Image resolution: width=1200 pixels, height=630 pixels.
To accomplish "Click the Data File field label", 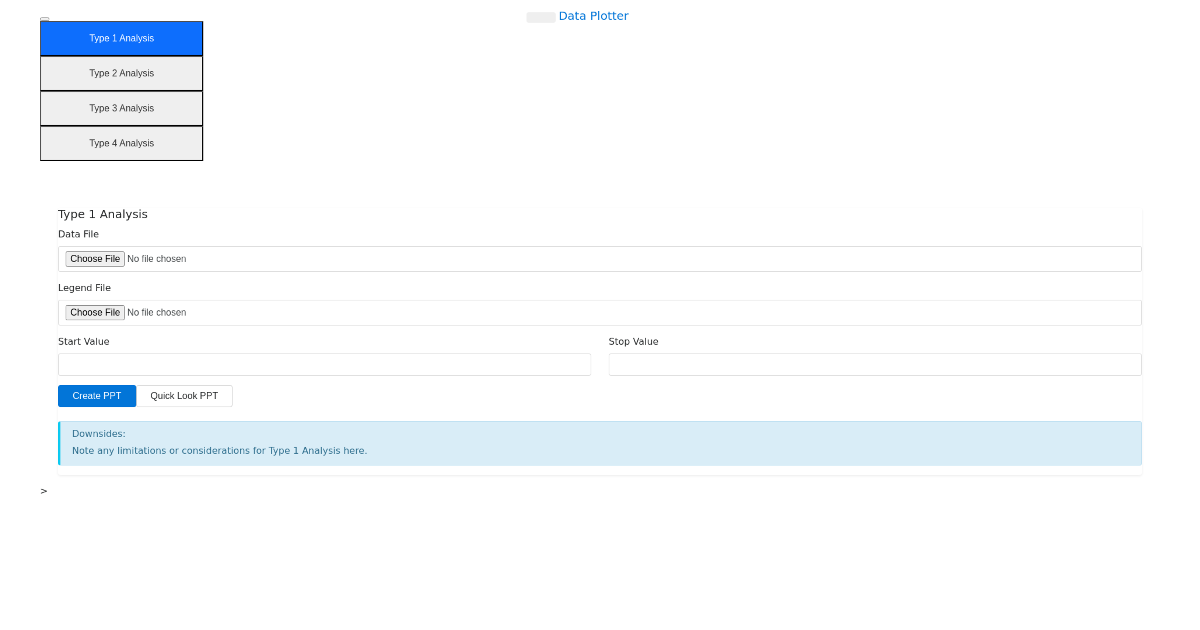I will click(78, 234).
